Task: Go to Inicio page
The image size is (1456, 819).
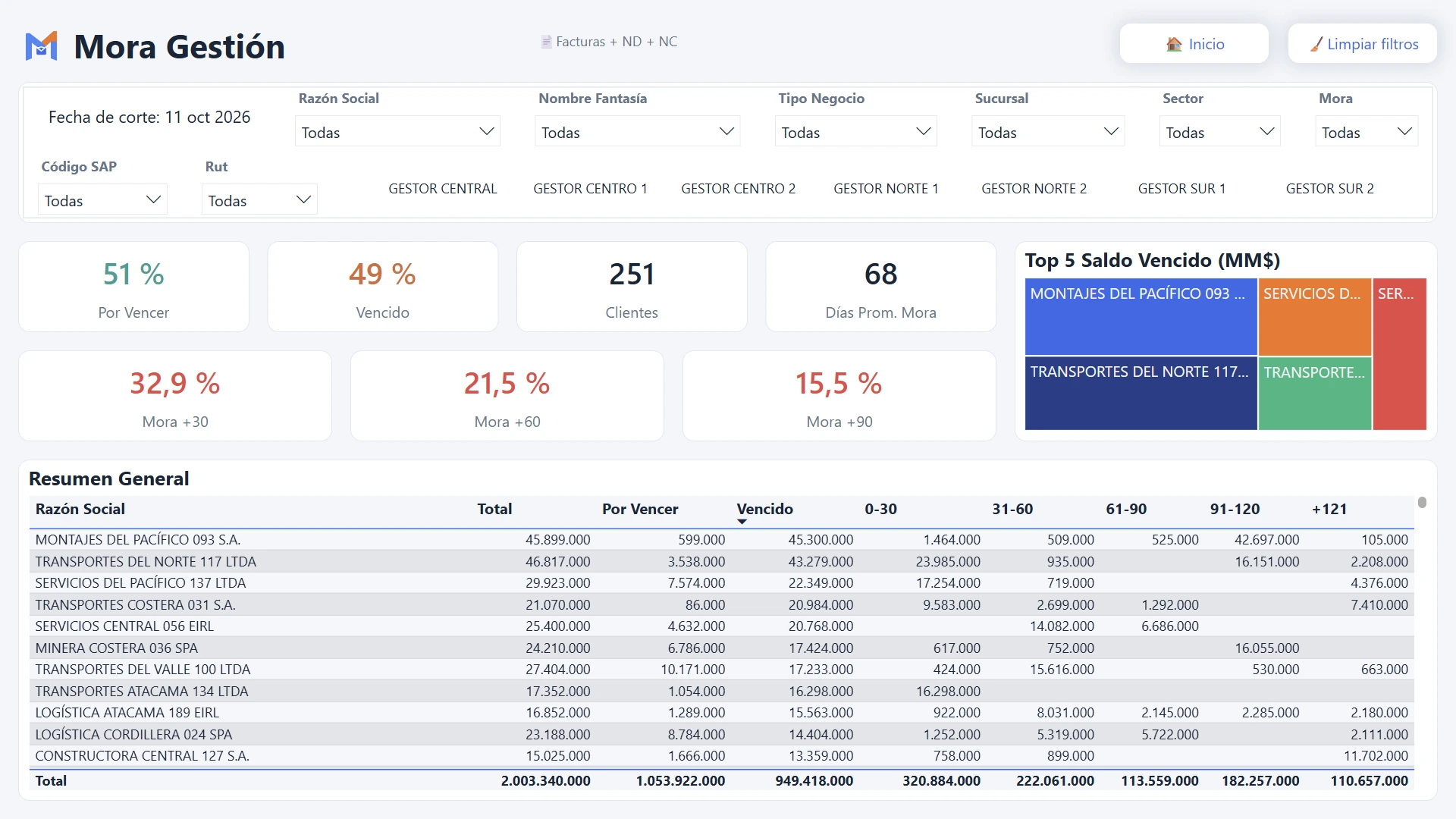Action: tap(1194, 44)
